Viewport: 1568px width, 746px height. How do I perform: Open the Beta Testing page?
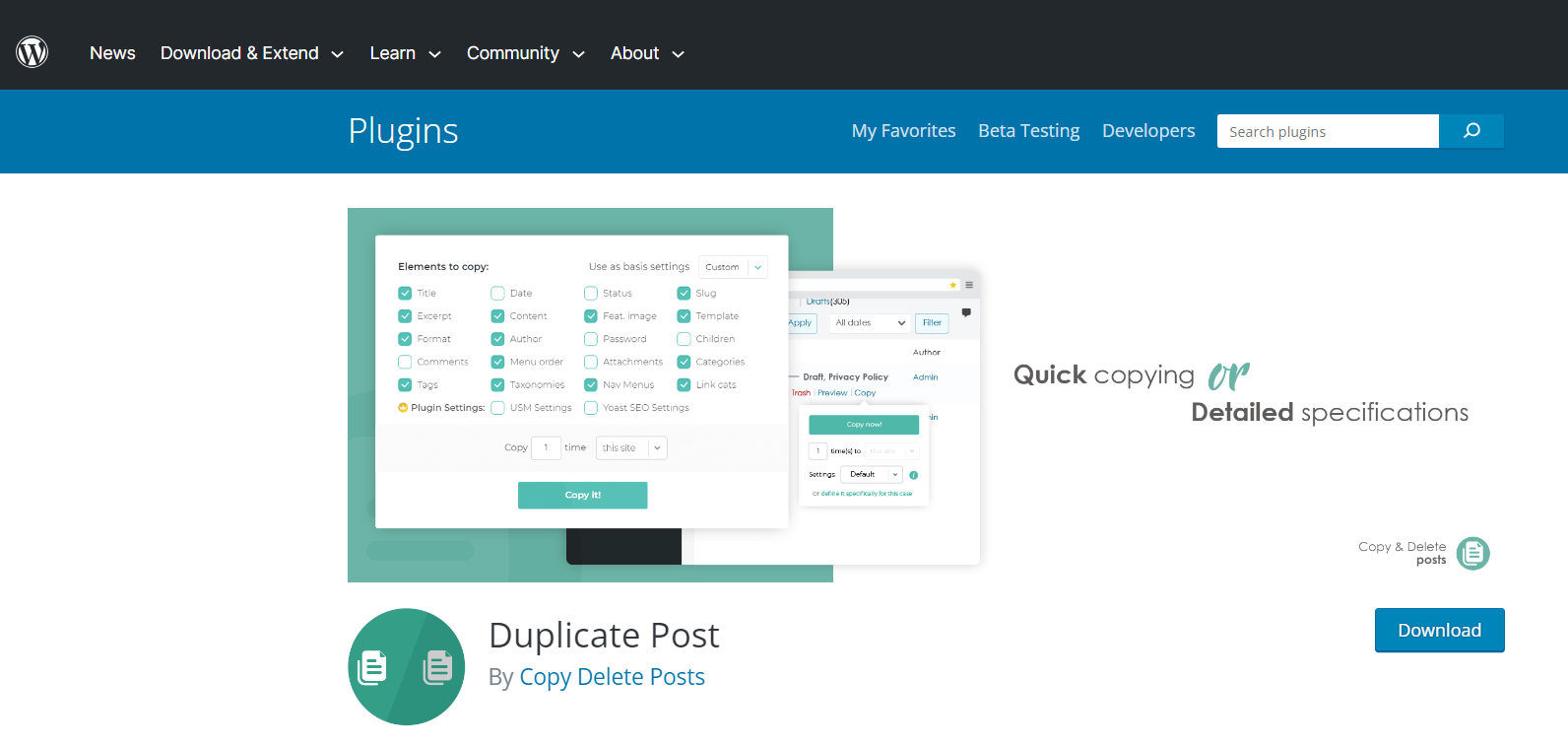tap(1028, 131)
